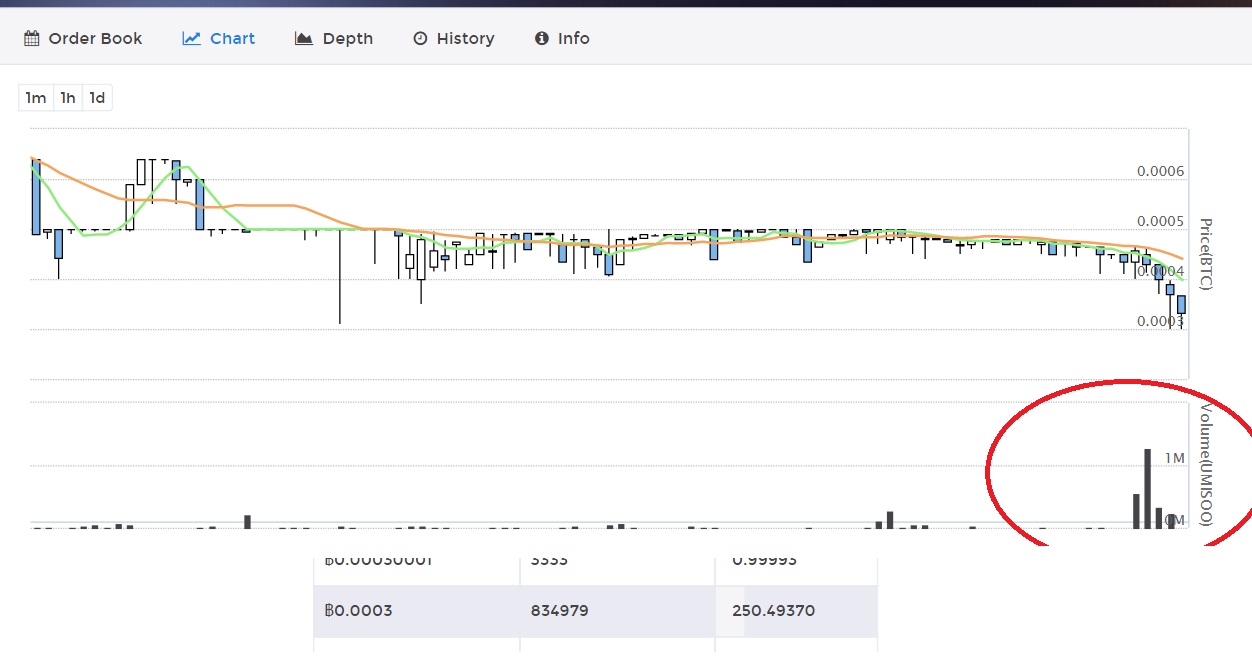Click the Price(BTC) axis label
The width and height of the screenshot is (1252, 658).
click(1205, 254)
